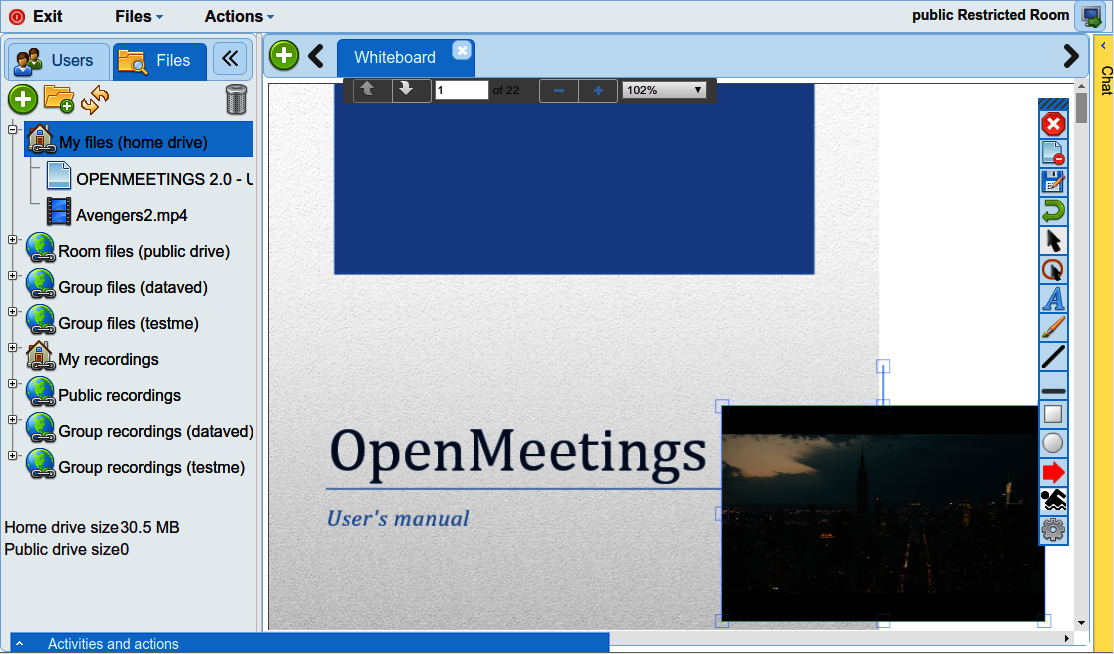
Task: Click the create new folder icon
Action: pyautogui.click(x=59, y=99)
